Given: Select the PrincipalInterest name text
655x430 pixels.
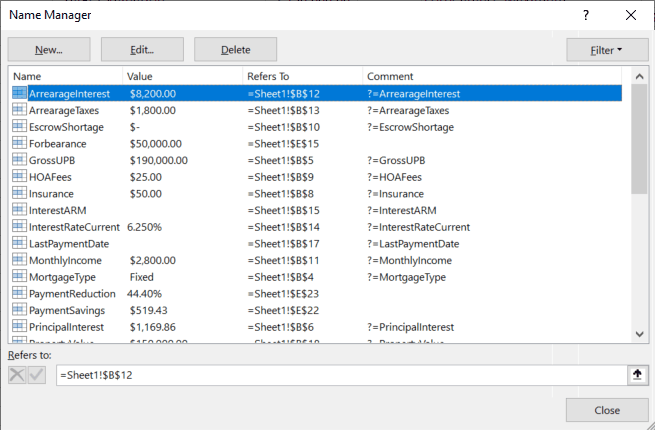Looking at the screenshot, I should (66, 327).
